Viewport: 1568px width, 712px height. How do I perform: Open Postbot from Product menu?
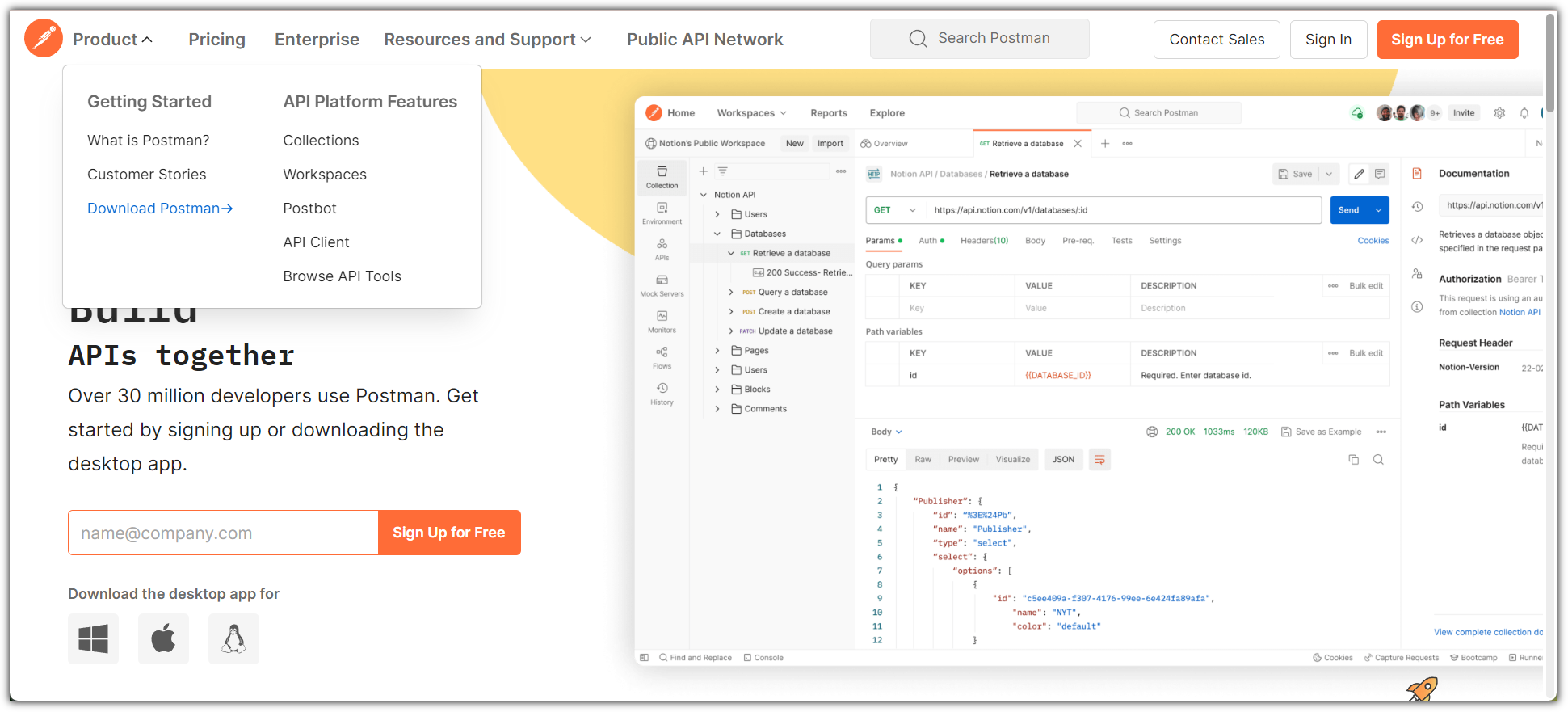point(309,209)
